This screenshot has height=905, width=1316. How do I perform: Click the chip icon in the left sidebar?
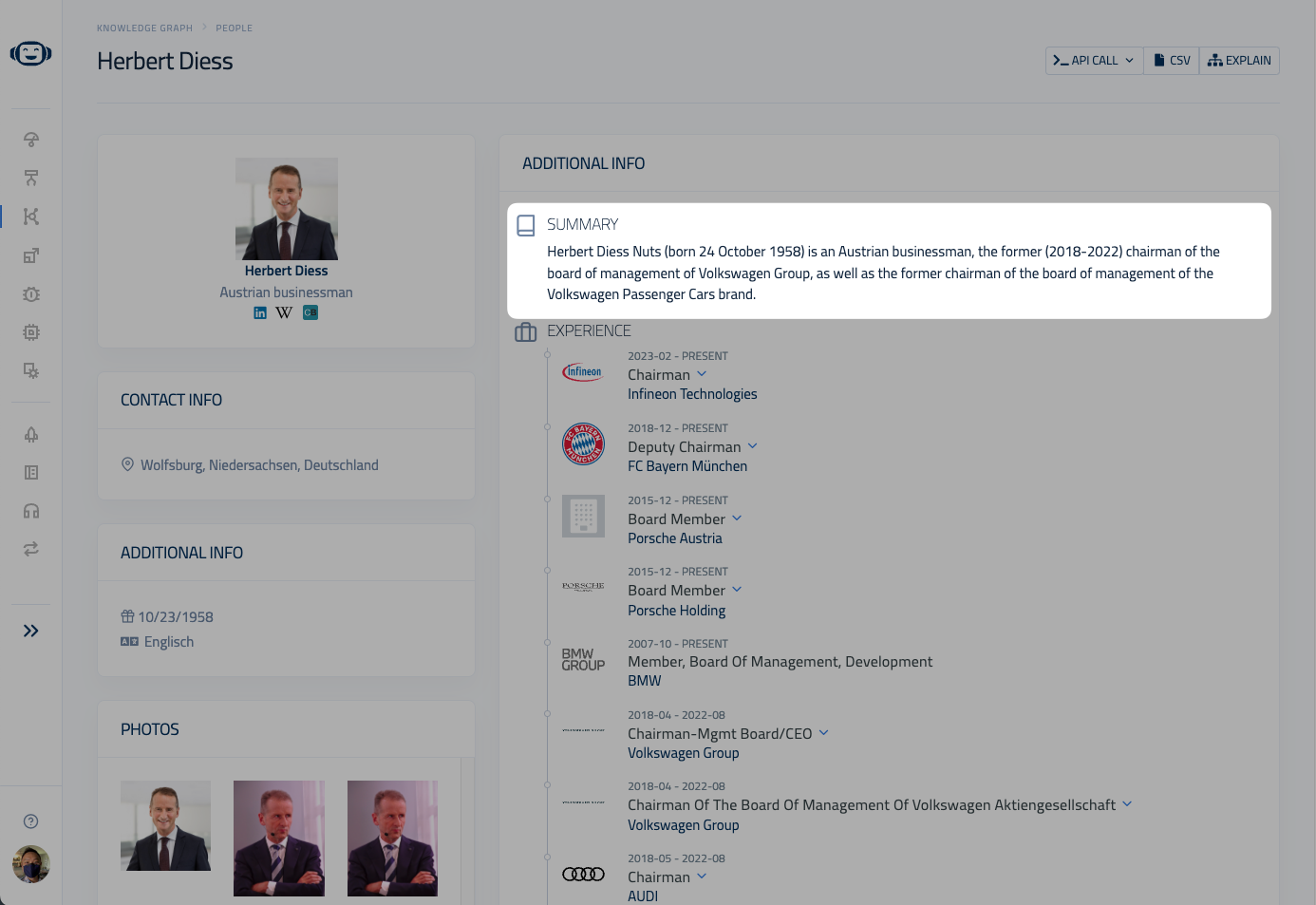[x=30, y=332]
